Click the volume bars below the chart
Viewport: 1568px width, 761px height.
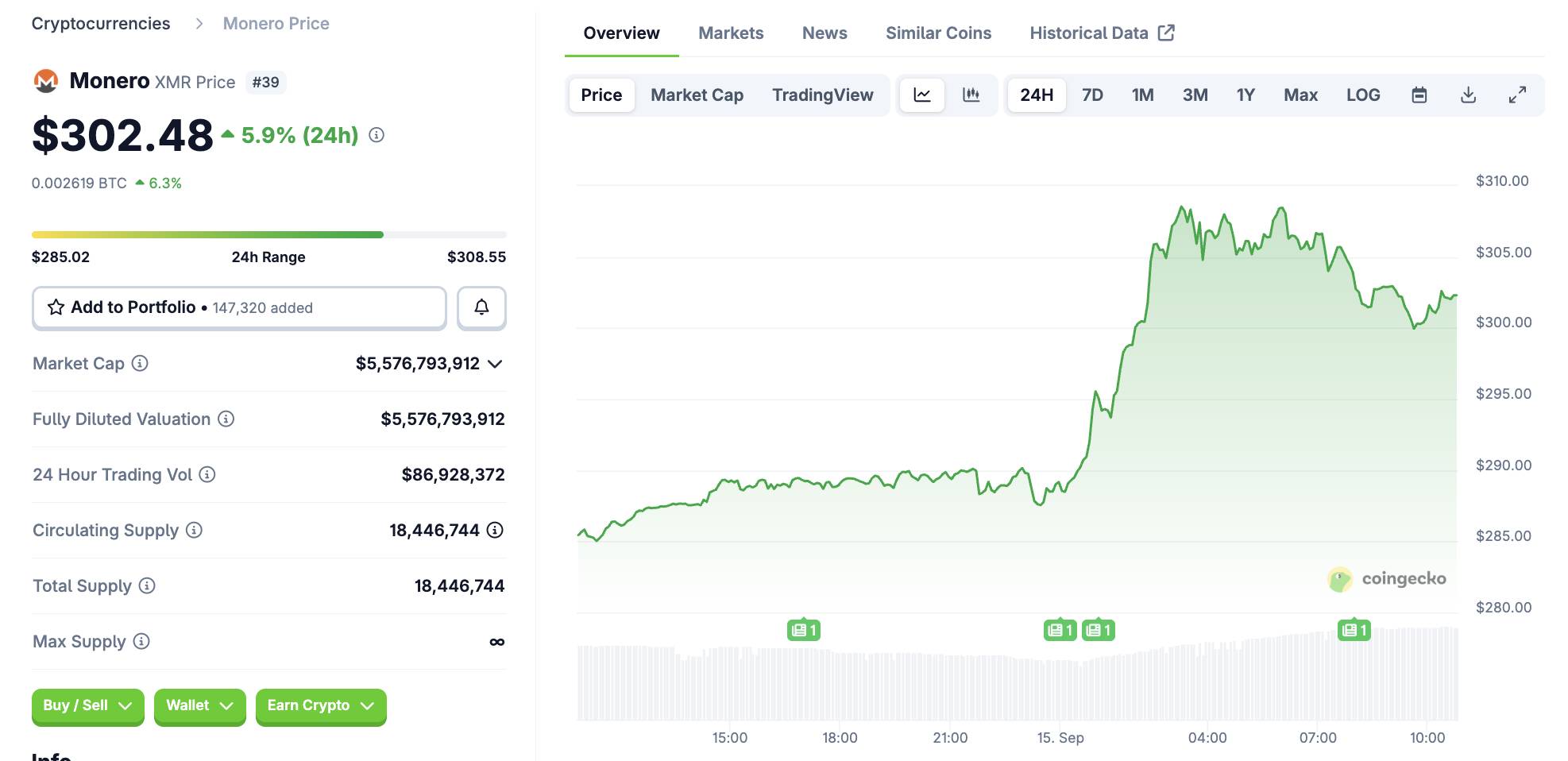[1018, 674]
